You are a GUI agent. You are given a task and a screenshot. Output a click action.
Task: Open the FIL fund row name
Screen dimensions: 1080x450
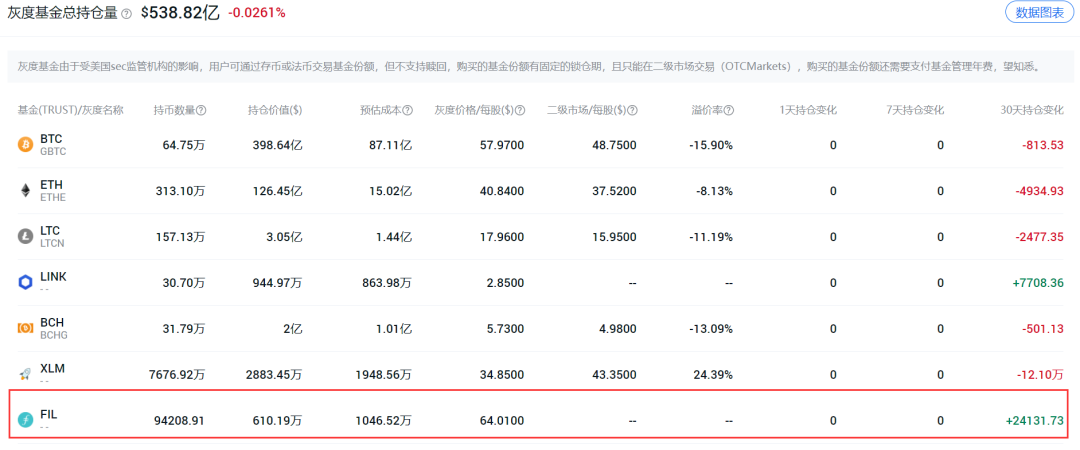pyautogui.click(x=49, y=415)
